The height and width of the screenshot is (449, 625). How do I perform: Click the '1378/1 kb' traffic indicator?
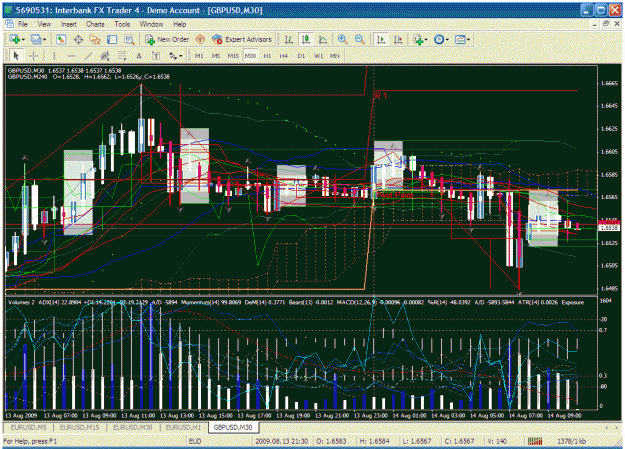click(x=572, y=441)
